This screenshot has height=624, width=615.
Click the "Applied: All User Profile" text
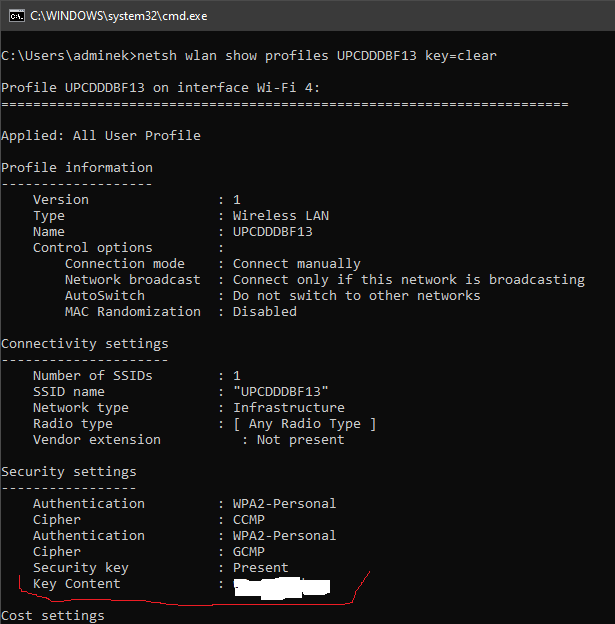point(100,135)
